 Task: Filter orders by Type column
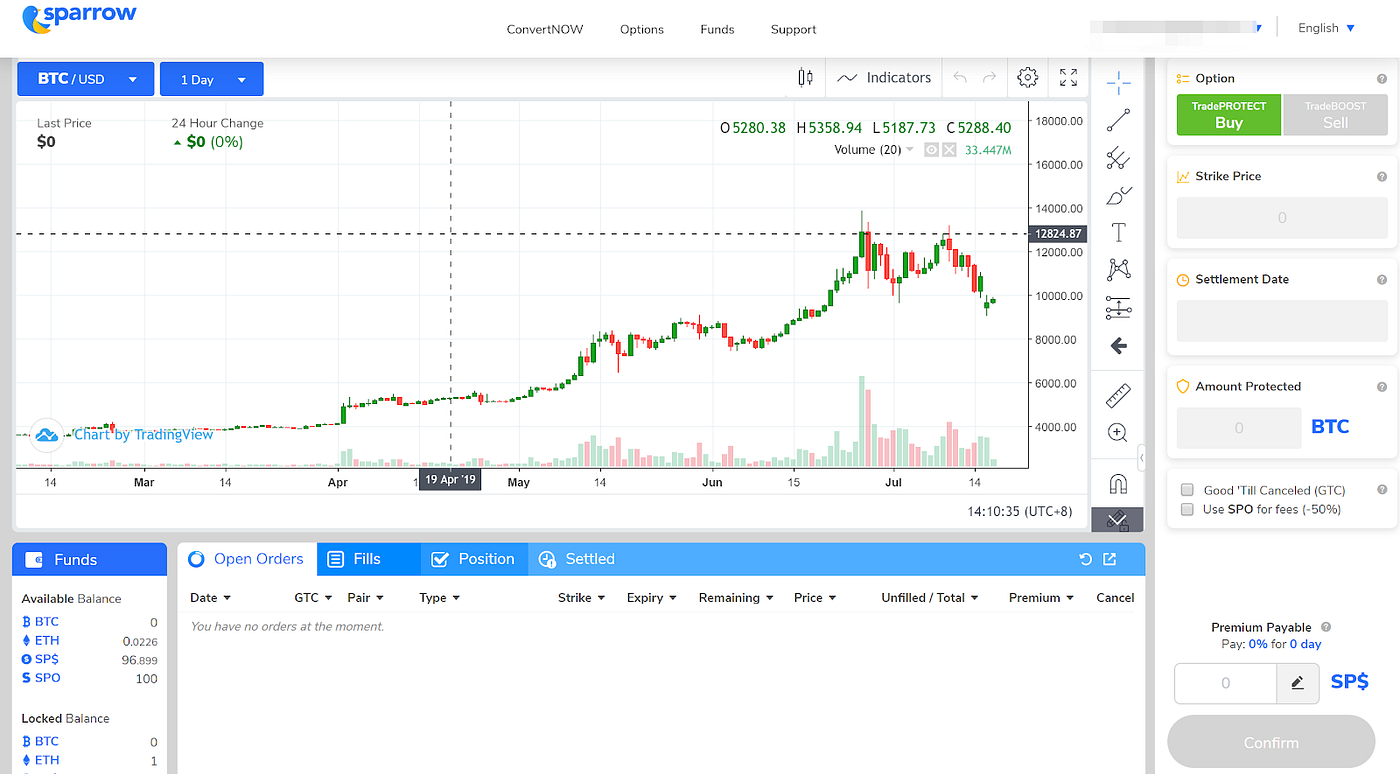click(x=440, y=597)
